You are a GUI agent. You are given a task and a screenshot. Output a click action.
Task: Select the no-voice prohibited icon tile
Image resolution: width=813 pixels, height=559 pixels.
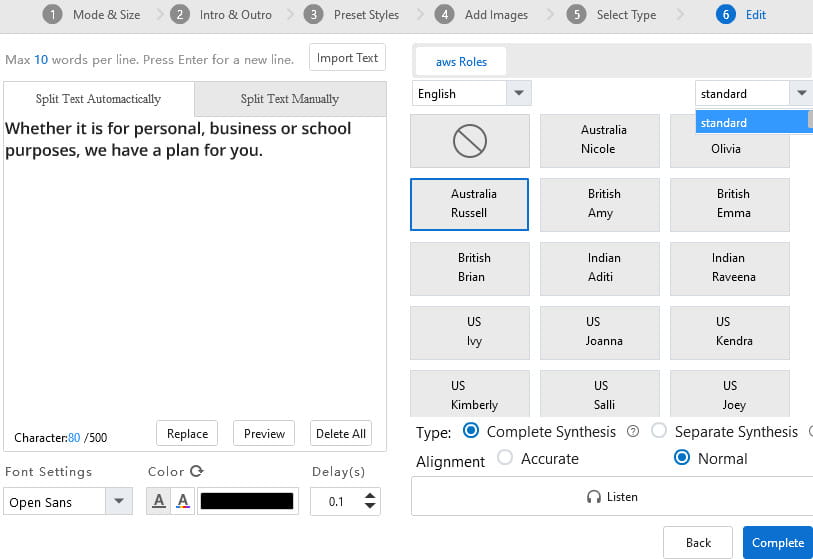(469, 141)
